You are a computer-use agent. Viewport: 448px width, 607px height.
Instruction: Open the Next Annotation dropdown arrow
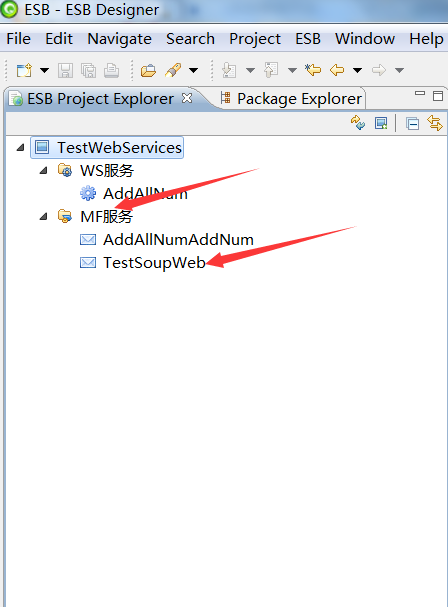tap(251, 70)
